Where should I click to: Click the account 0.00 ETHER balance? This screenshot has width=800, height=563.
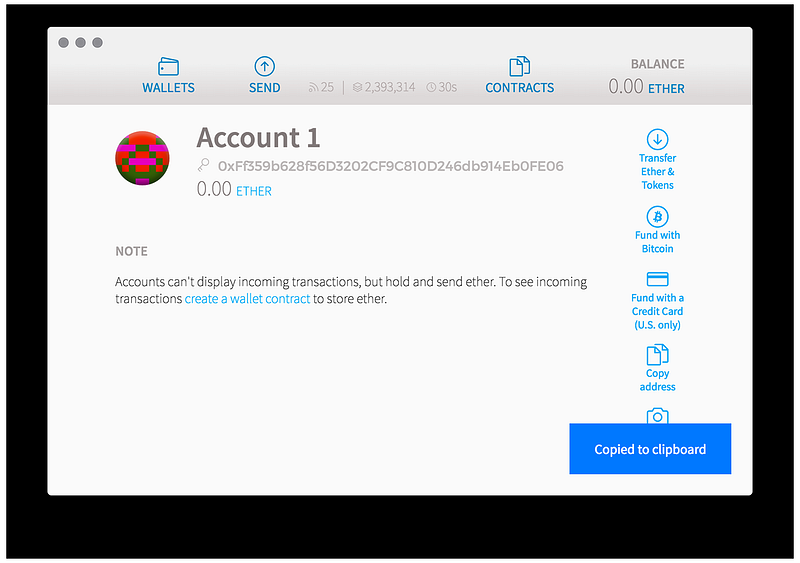tap(234, 190)
